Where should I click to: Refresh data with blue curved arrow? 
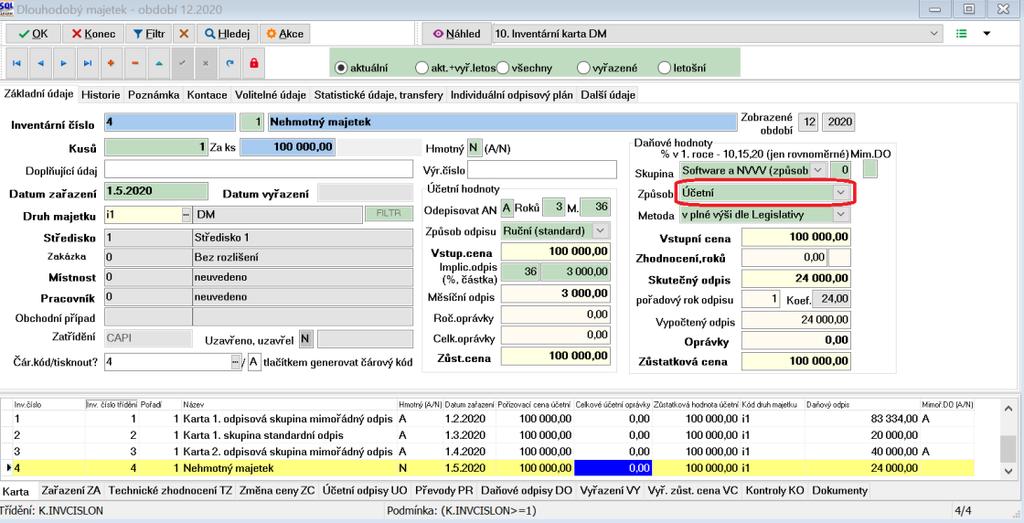[230, 63]
